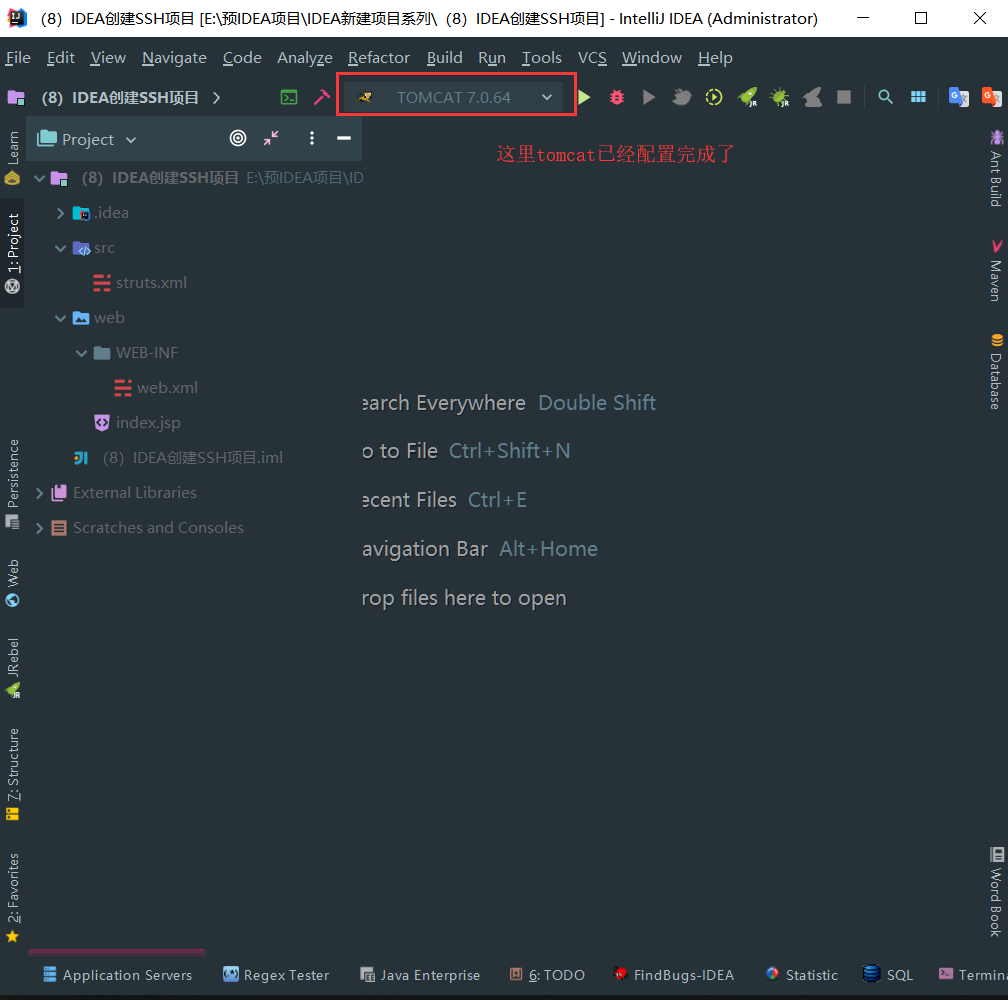Open the Tools menu
Viewport: 1008px width, 1000px height.
pos(541,58)
